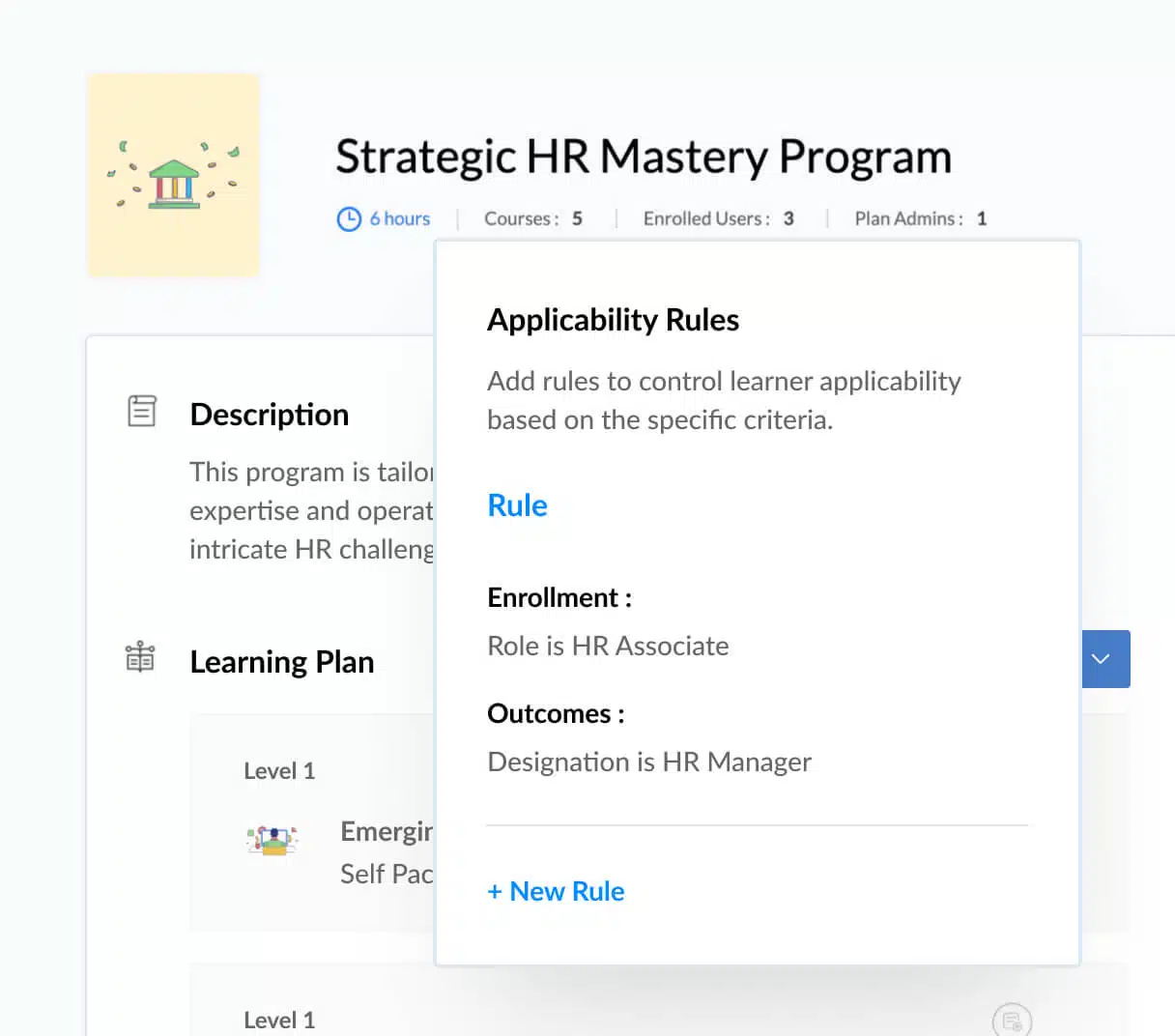Click the circular icon on the second Level 1 card

[x=1012, y=1021]
